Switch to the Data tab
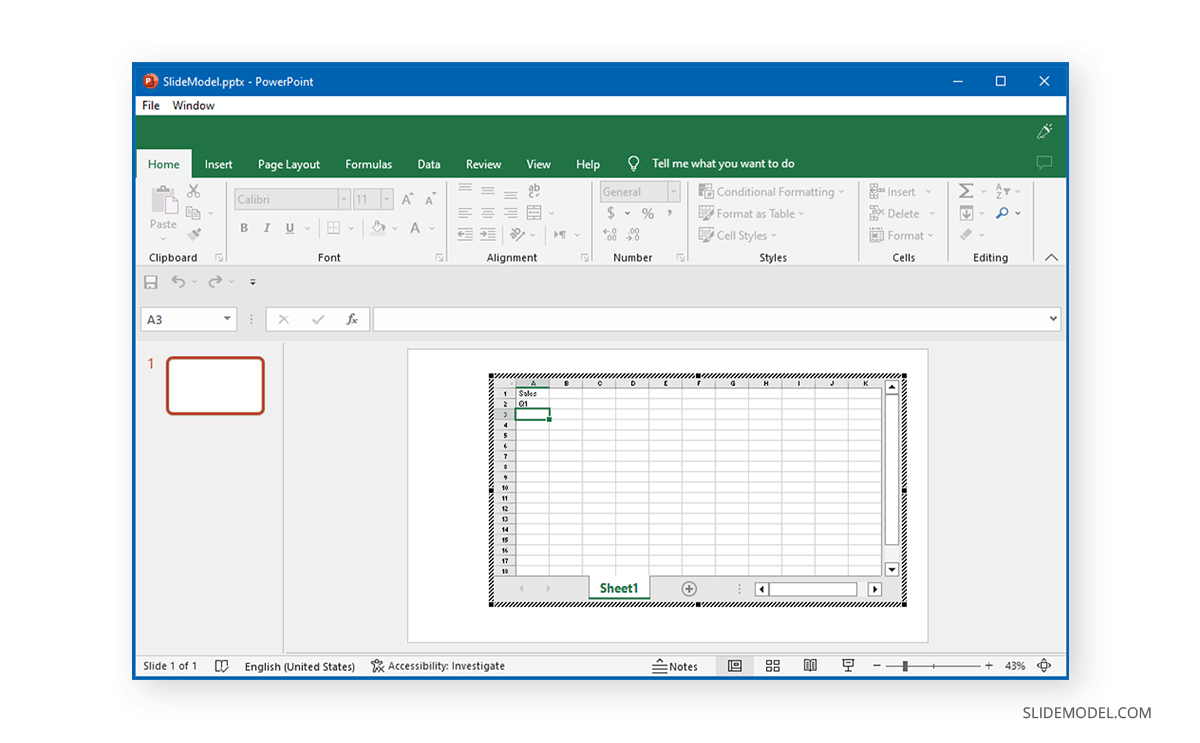Screen dimensions: 1200x743 [x=429, y=164]
